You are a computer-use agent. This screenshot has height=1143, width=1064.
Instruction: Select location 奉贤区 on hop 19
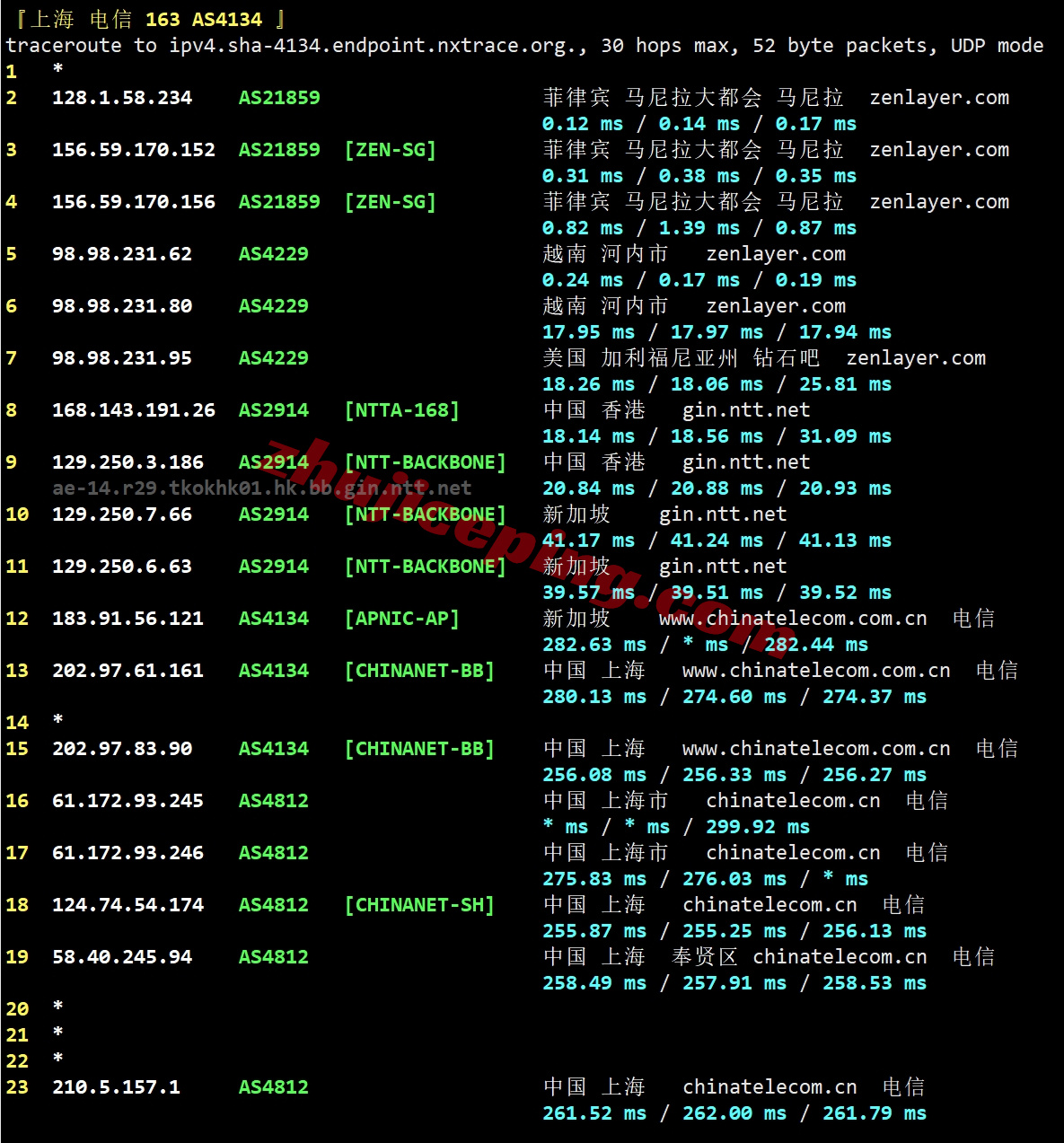pyautogui.click(x=705, y=957)
